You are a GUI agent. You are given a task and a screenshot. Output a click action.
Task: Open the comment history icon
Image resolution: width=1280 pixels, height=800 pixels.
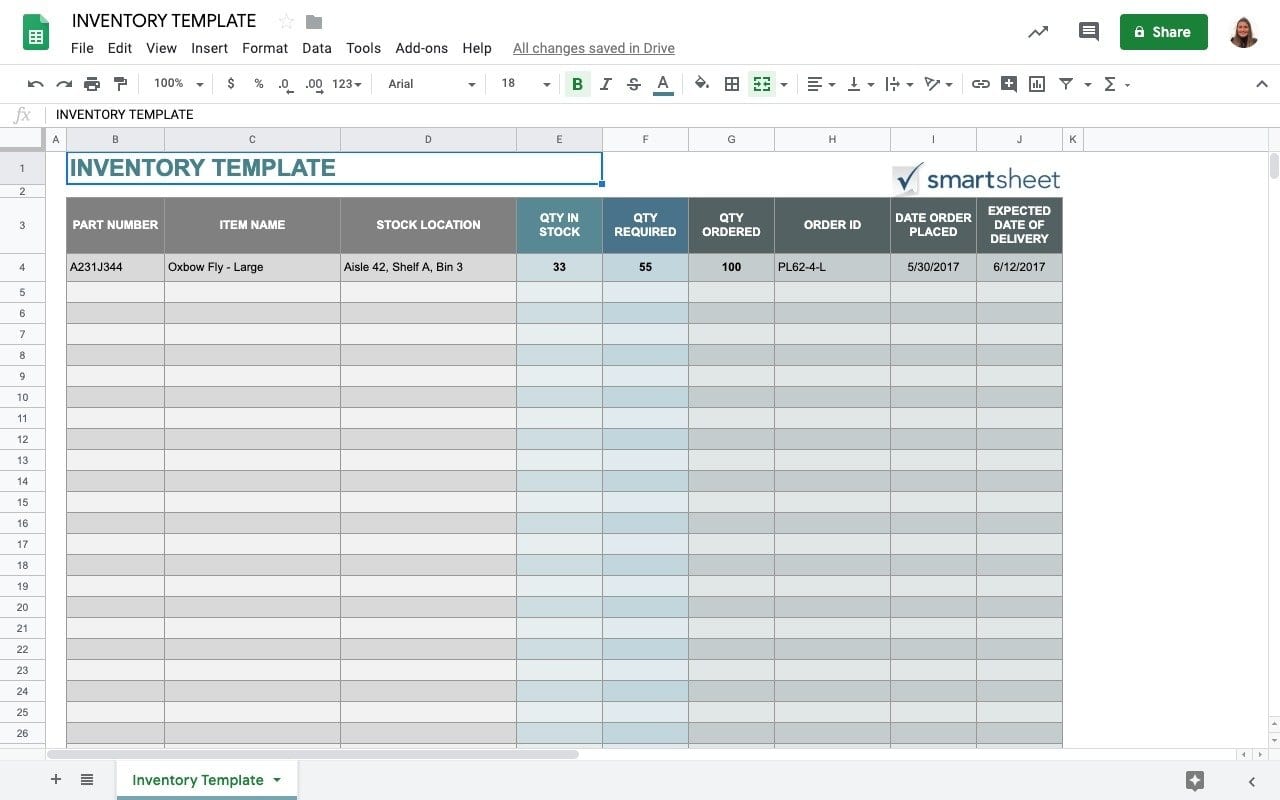tap(1089, 32)
